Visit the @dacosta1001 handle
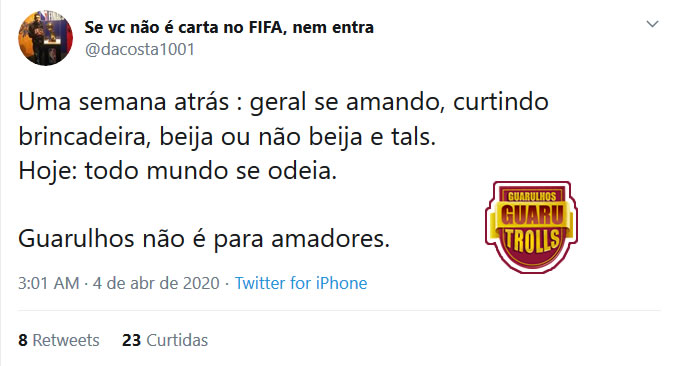The image size is (676, 366). coord(140,50)
